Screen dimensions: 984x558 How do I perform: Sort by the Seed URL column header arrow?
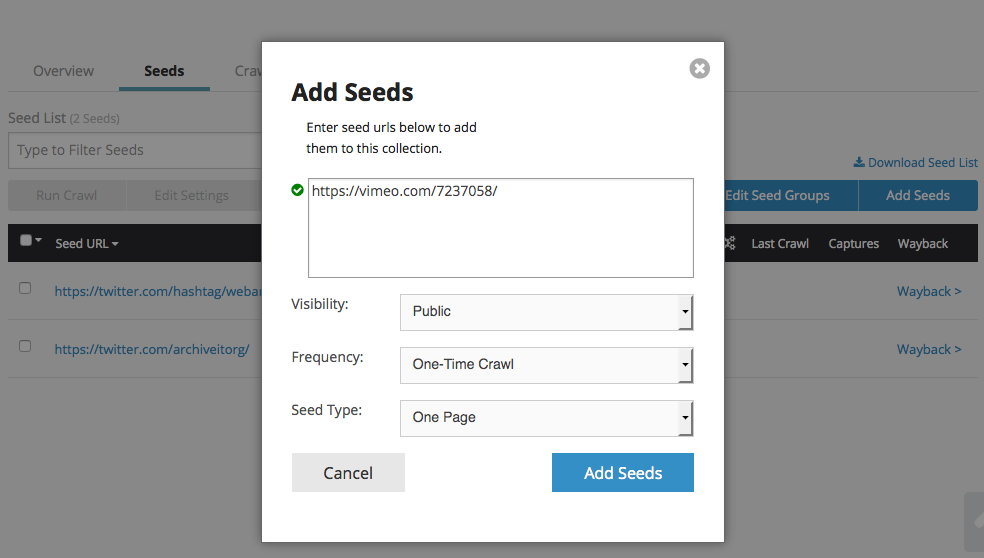pyautogui.click(x=115, y=244)
